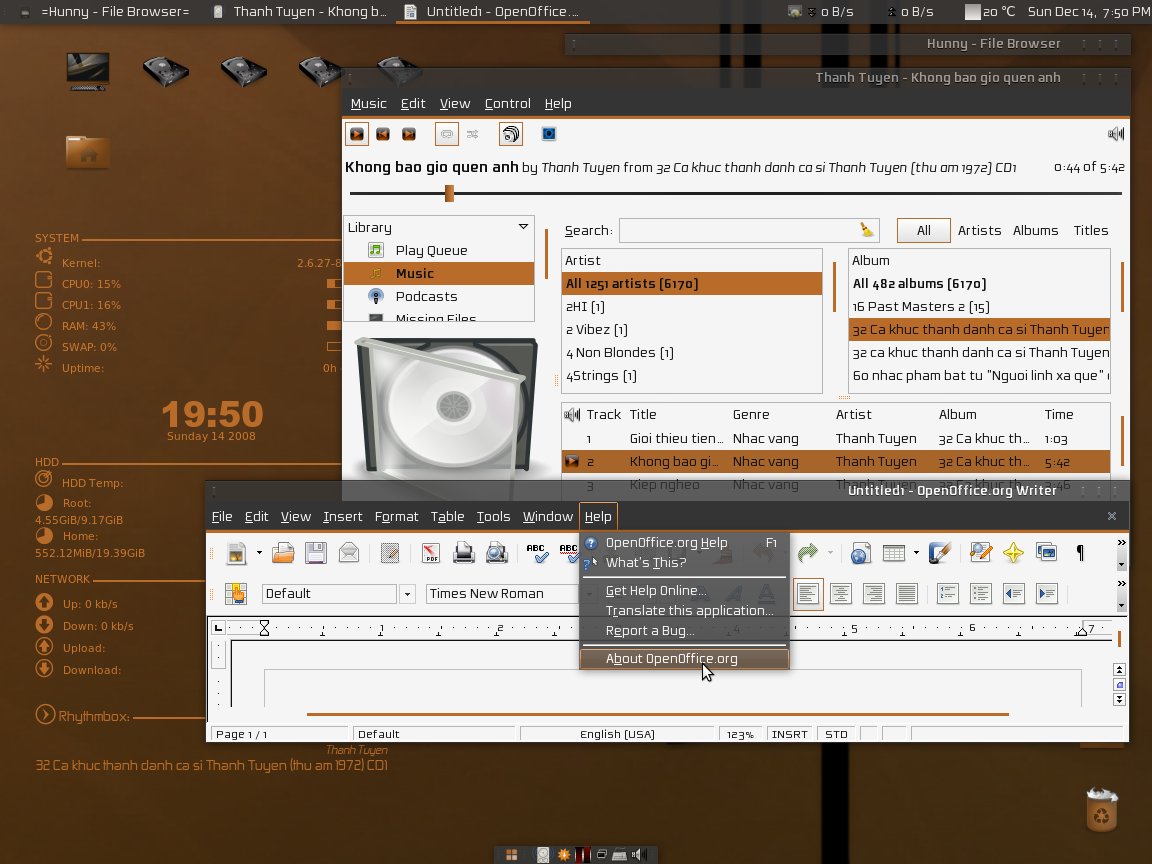Open Rhythmbox Control menu
The height and width of the screenshot is (864, 1152).
coord(507,104)
